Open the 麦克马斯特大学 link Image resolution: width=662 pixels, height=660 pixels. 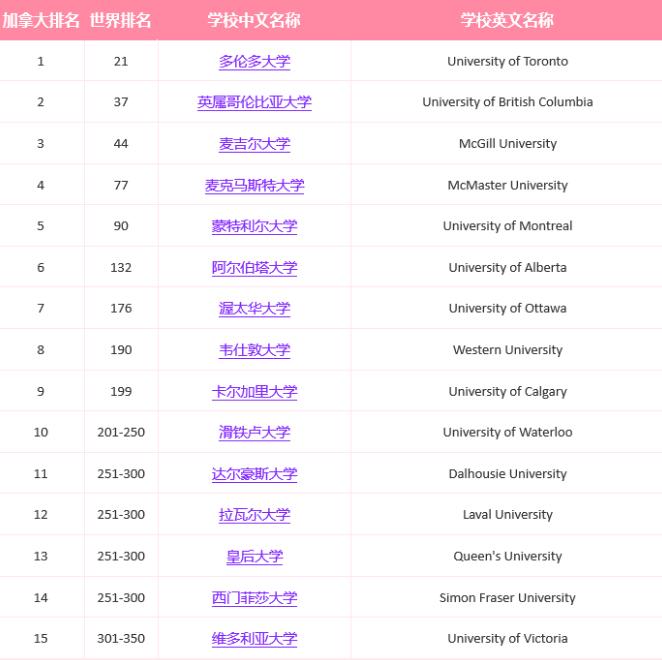pyautogui.click(x=254, y=185)
